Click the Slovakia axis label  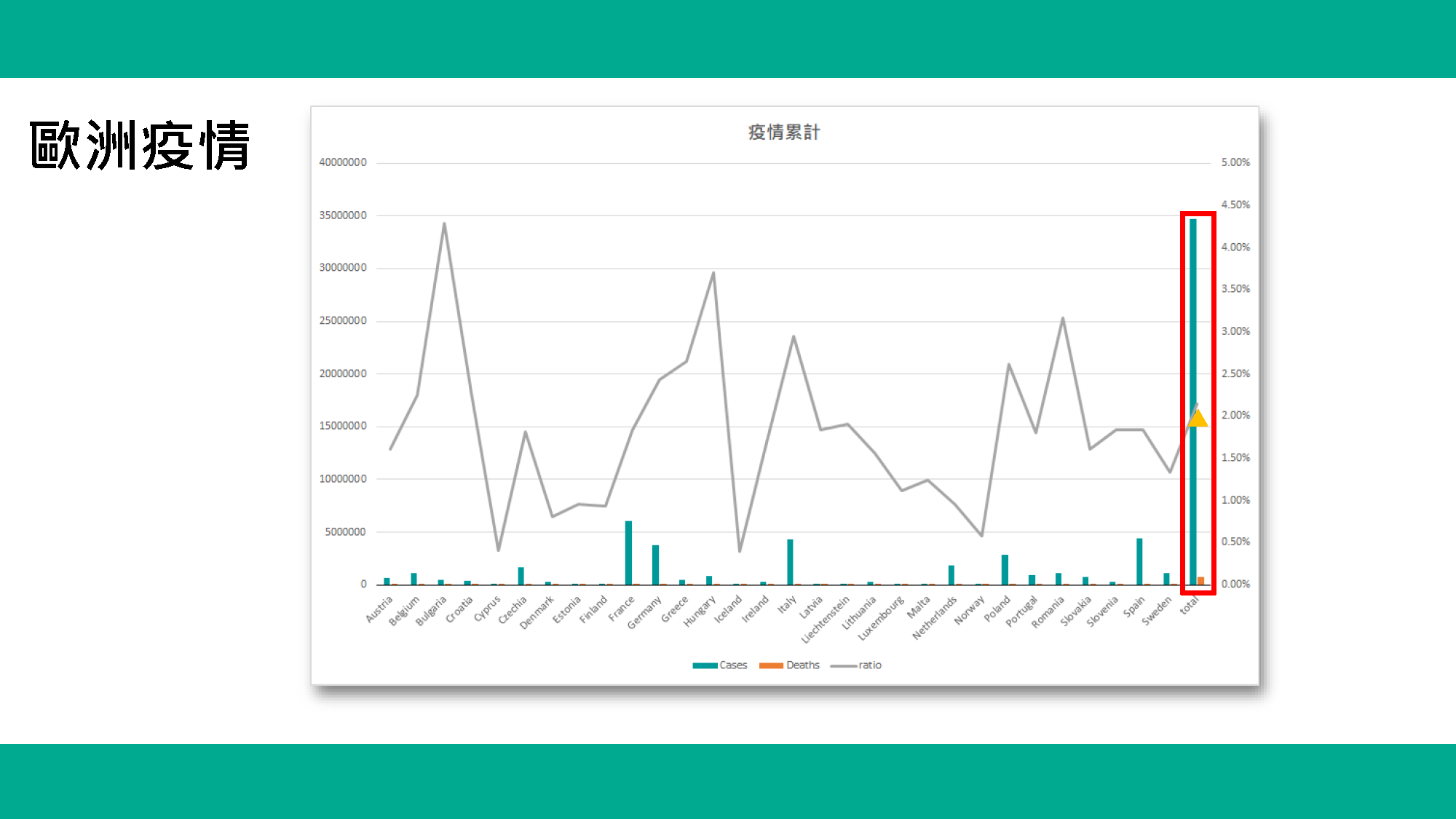[x=1076, y=611]
